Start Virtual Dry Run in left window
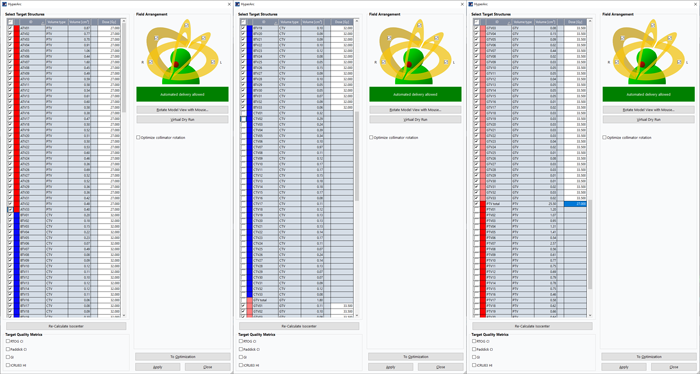 [182, 120]
